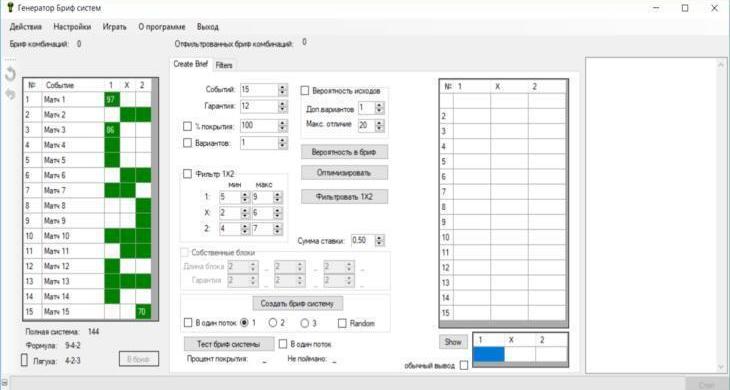Click the % покрытия spinner arrows
Viewport: 730px width, 390px height.
(x=283, y=126)
